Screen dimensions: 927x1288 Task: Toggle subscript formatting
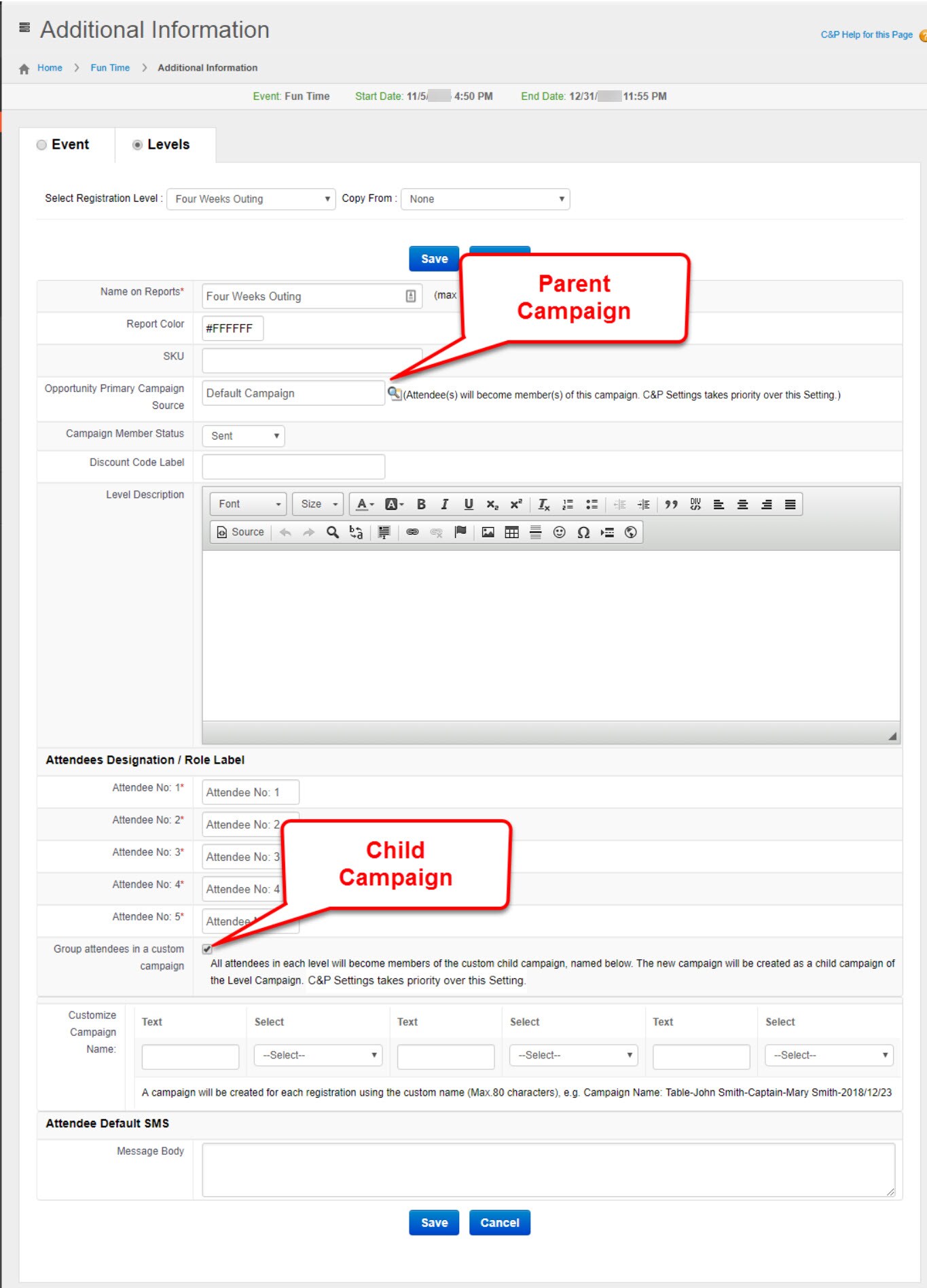pyautogui.click(x=492, y=504)
